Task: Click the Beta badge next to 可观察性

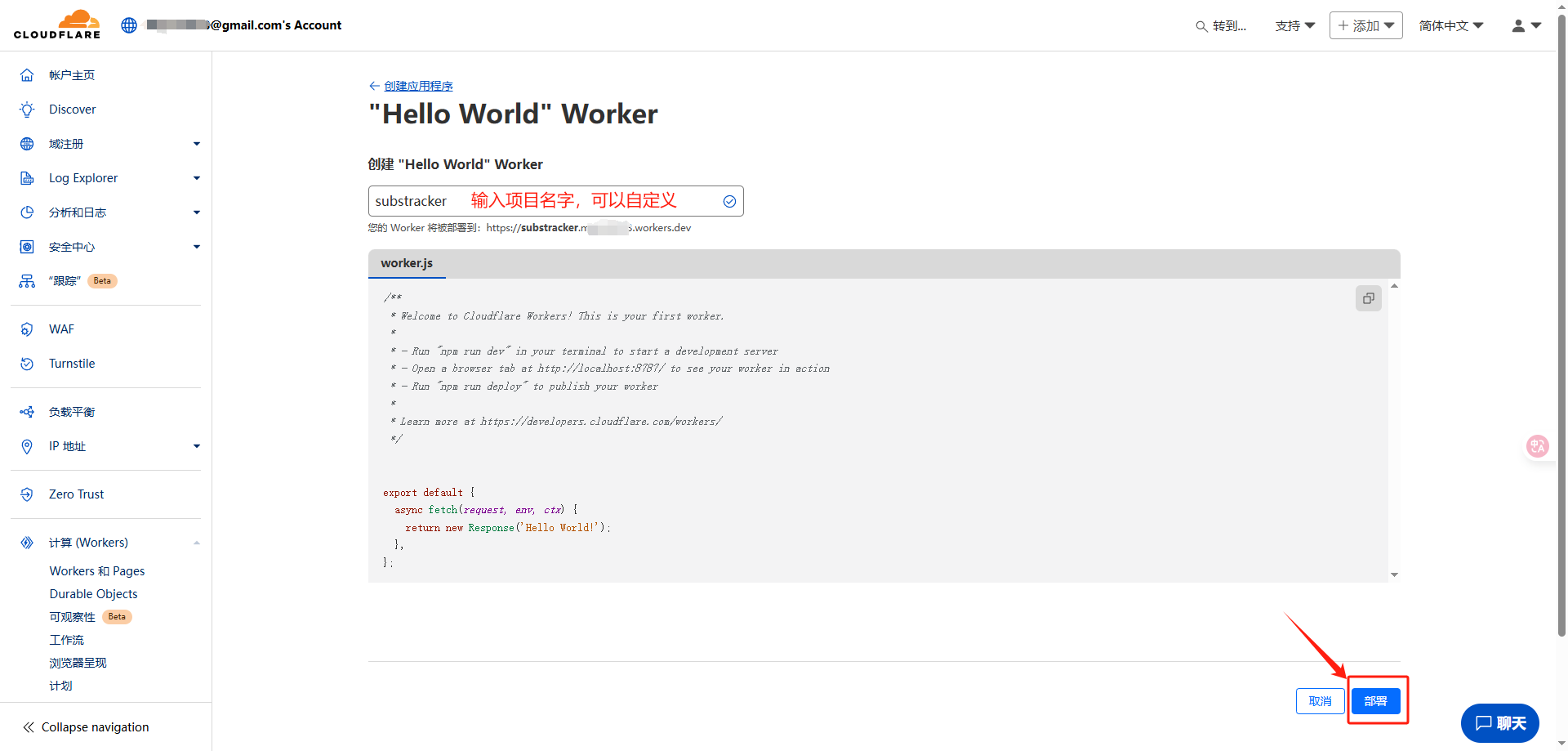Action: pos(118,617)
